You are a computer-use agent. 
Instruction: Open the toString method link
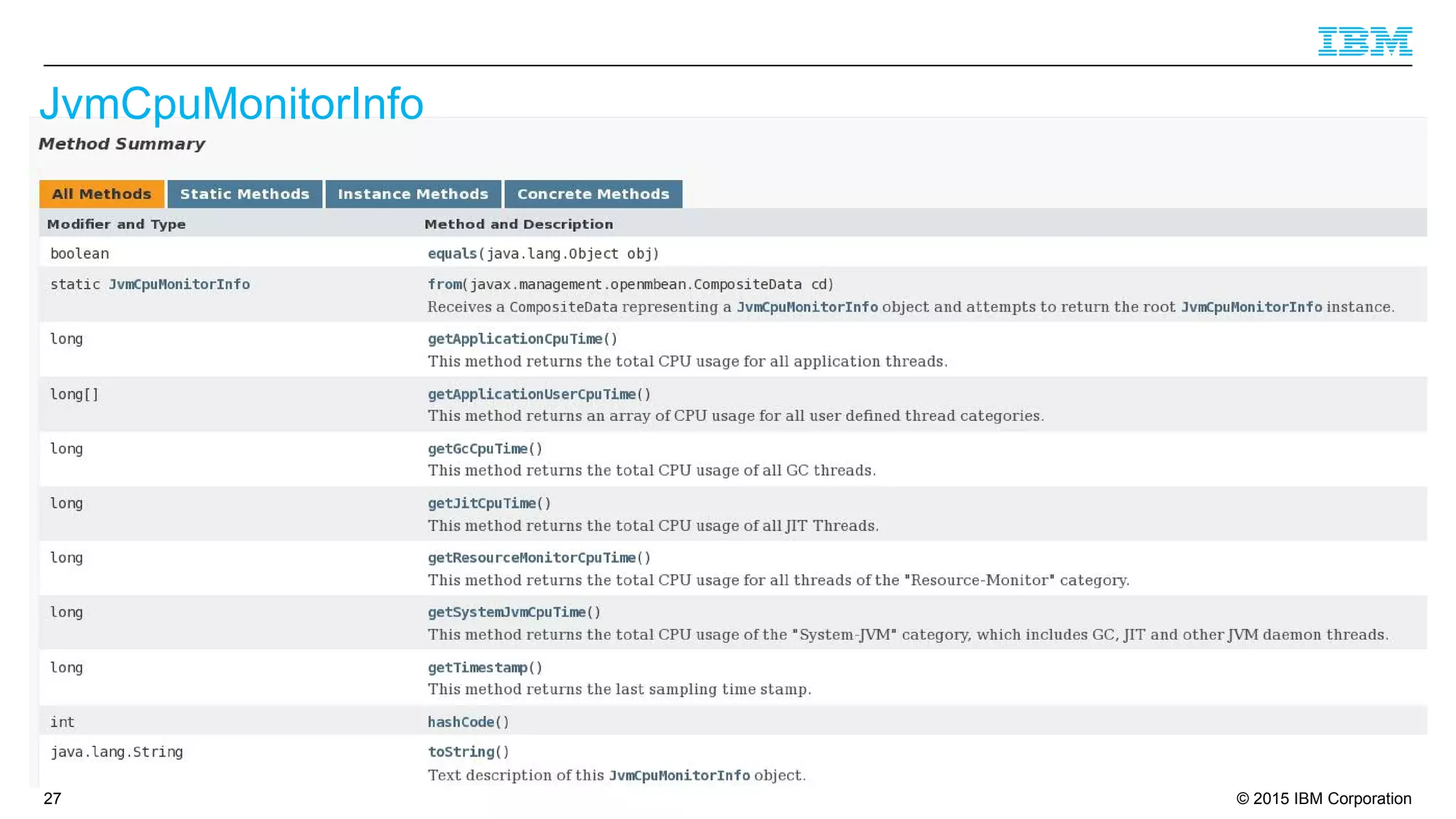[461, 752]
